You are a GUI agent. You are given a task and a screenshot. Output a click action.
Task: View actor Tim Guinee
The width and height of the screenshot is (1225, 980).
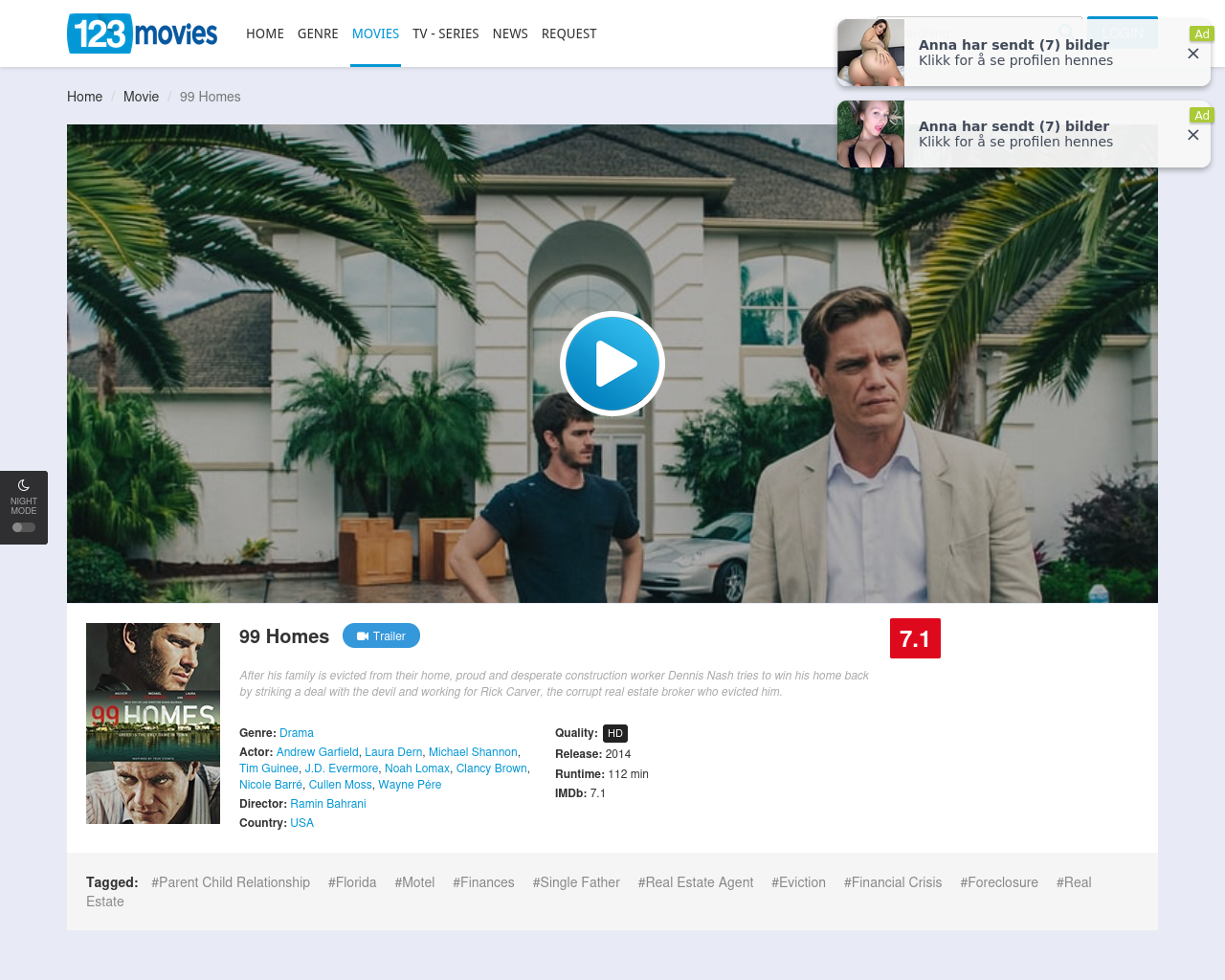(269, 768)
